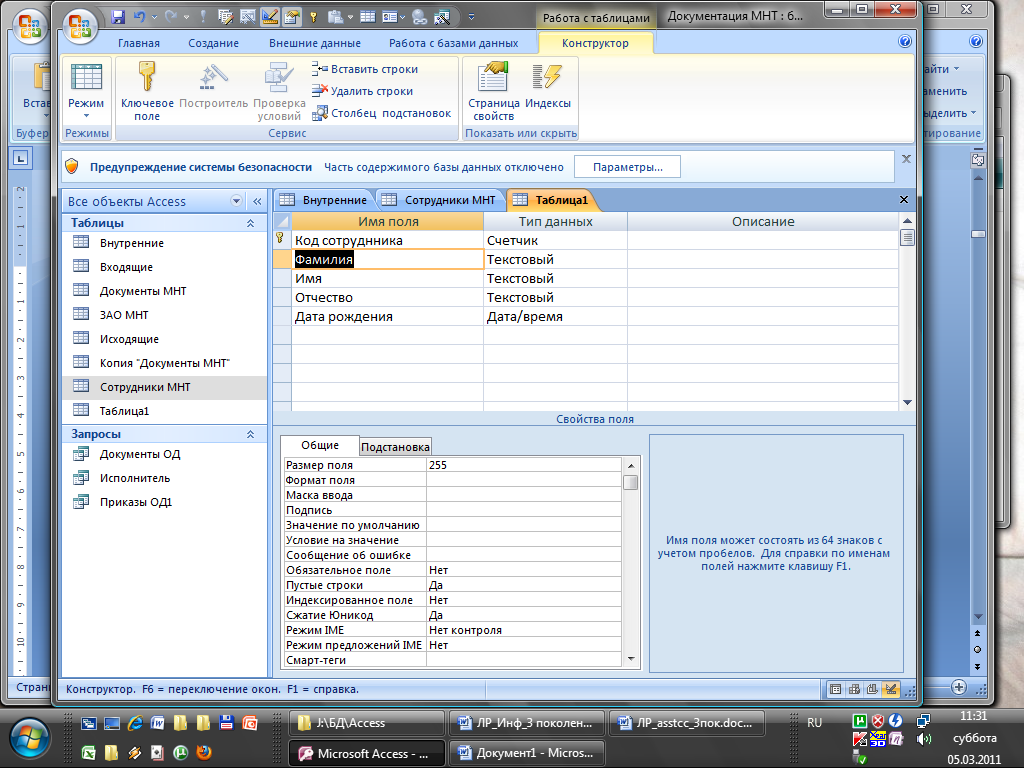Viewport: 1024px width, 768px height.
Task: Select query Документы ОД
Action: (165, 455)
